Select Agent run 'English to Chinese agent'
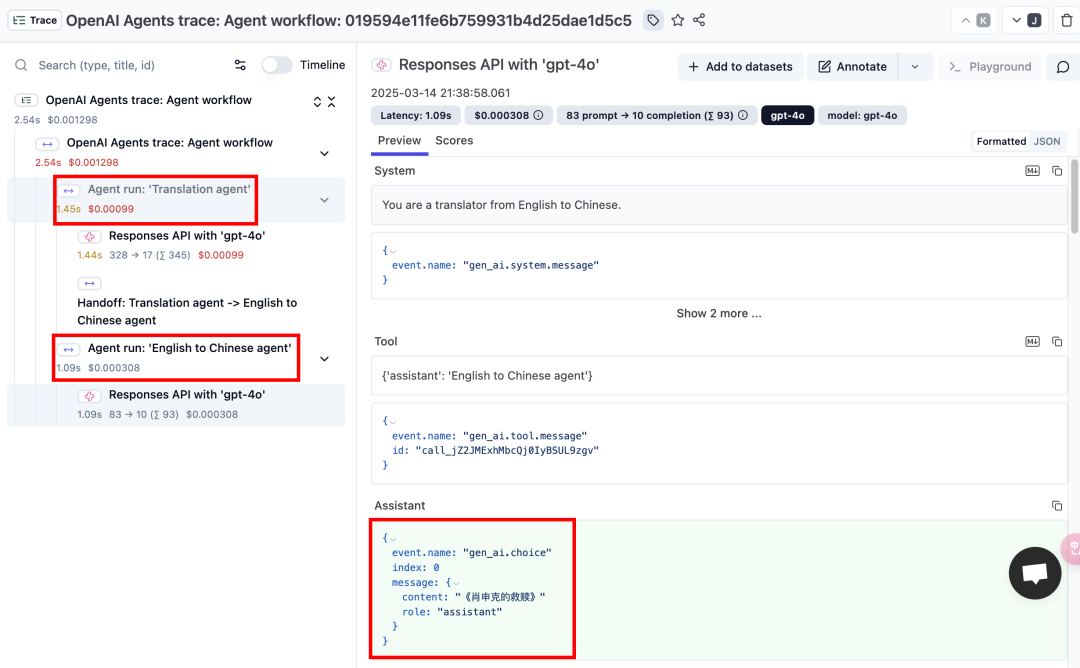Viewport: 1080px width, 668px height. point(176,357)
